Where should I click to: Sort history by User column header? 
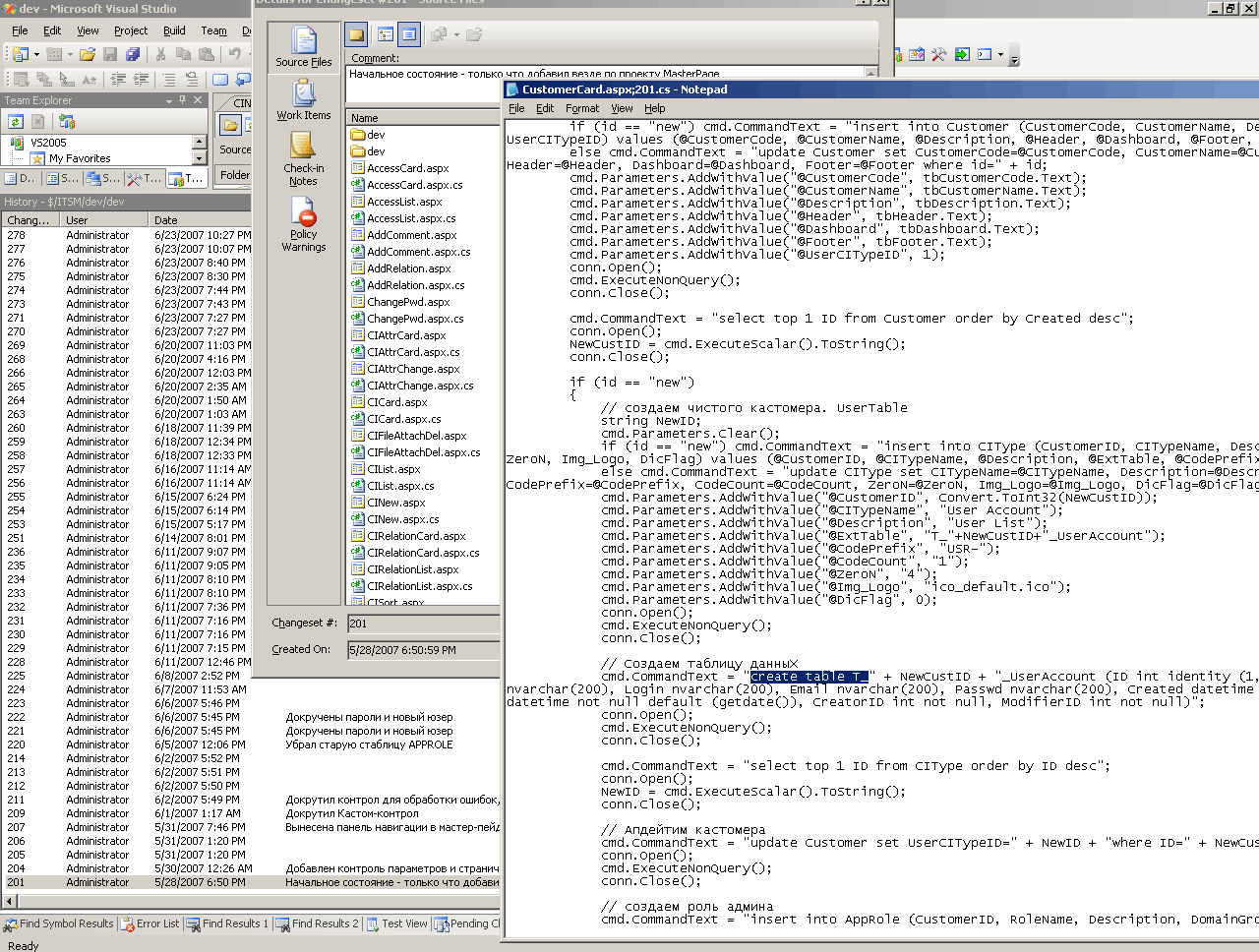105,220
